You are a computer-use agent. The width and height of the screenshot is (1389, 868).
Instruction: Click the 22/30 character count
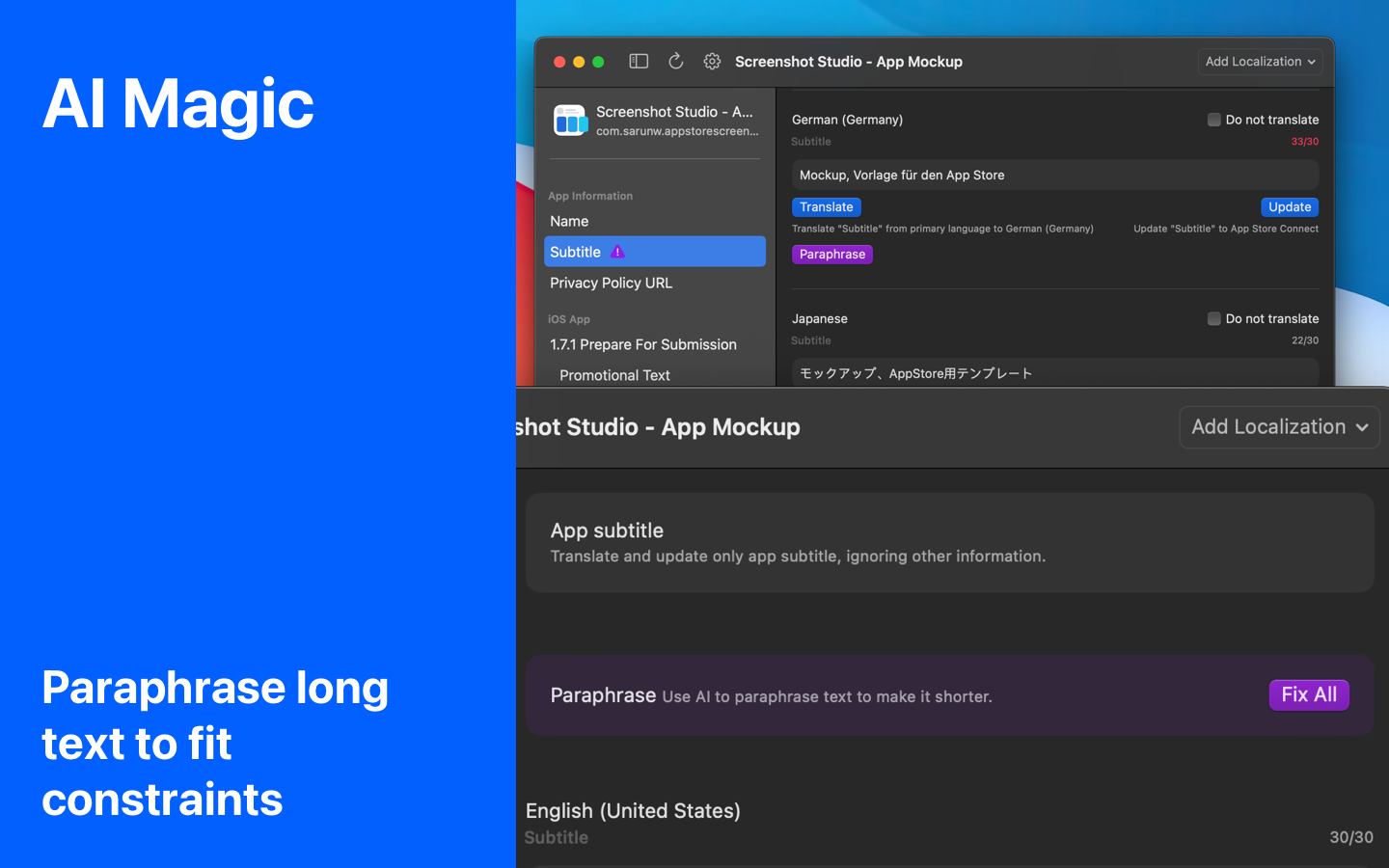coord(1305,340)
